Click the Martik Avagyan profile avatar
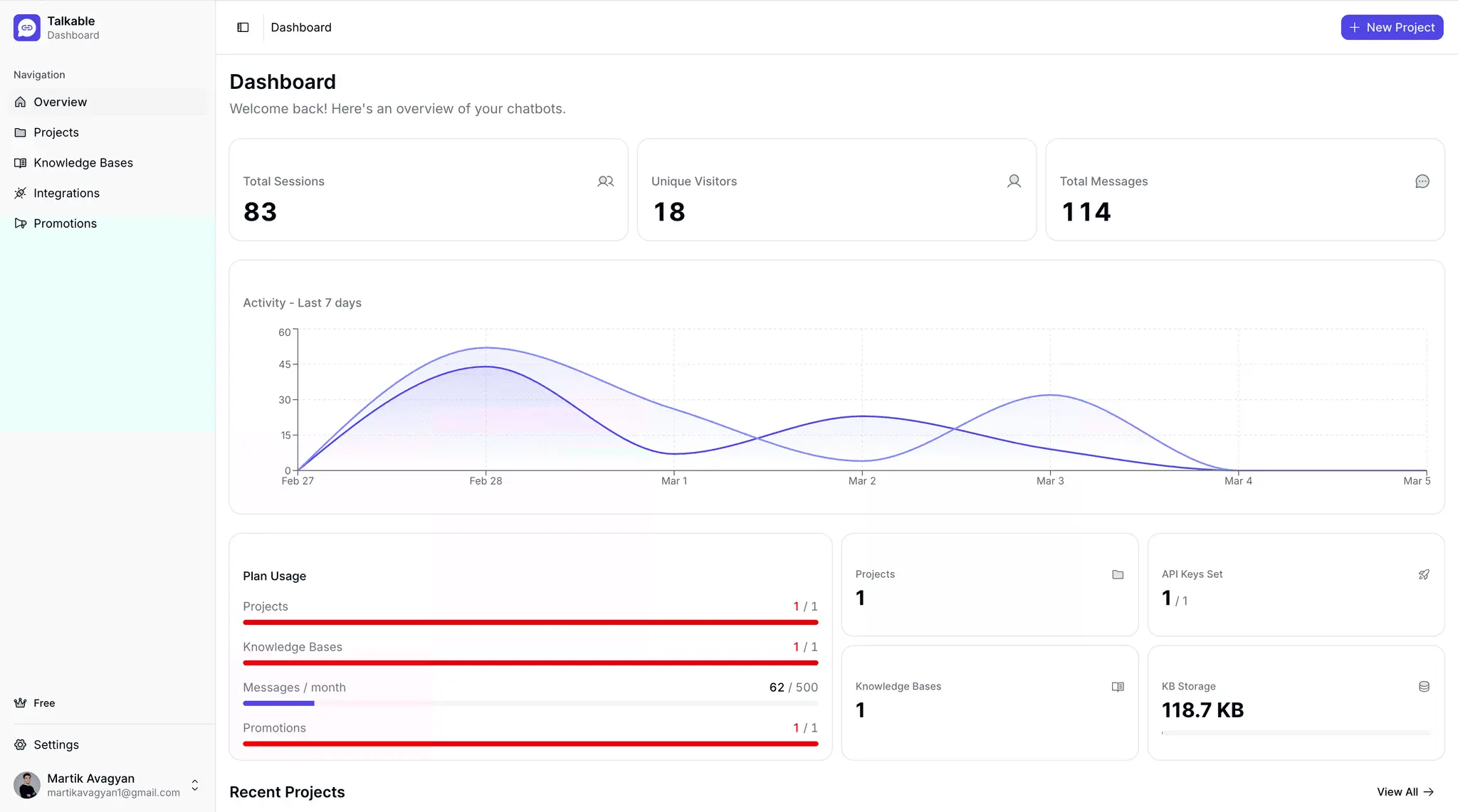Image resolution: width=1458 pixels, height=812 pixels. pos(27,785)
